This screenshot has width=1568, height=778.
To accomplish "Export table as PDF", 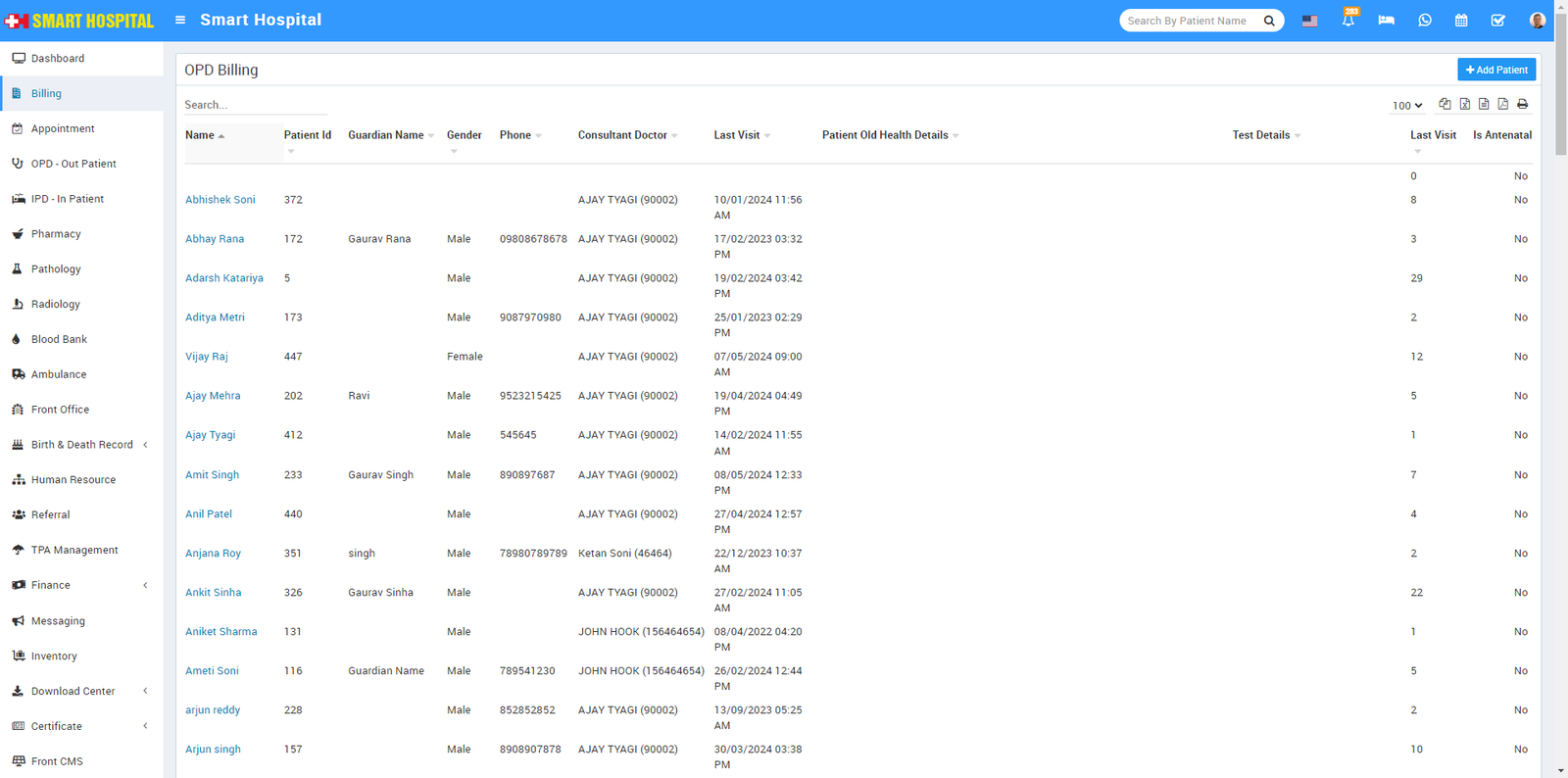I will tap(1502, 104).
